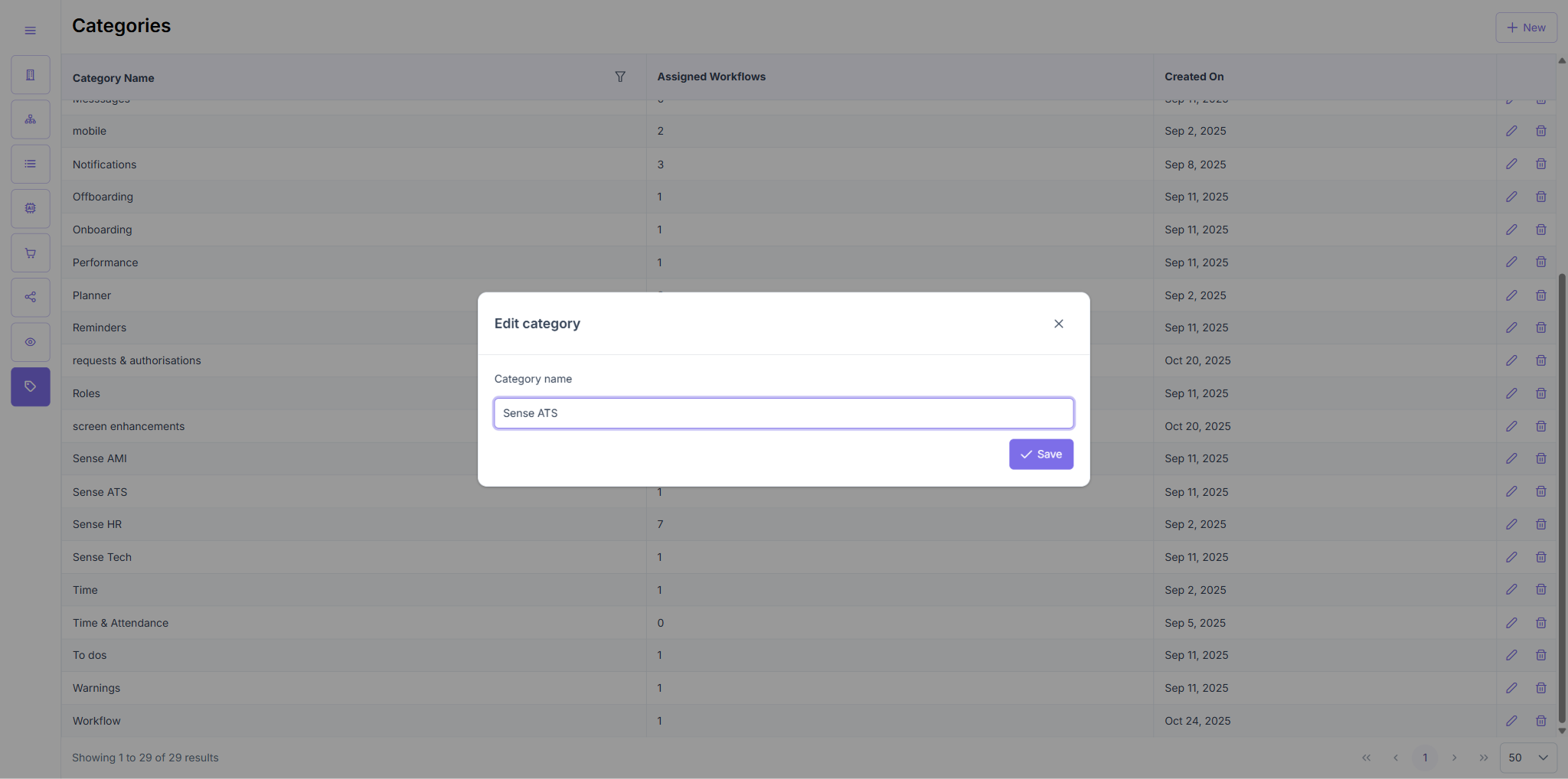
Task: Delete the Onboarding category
Action: [1541, 230]
